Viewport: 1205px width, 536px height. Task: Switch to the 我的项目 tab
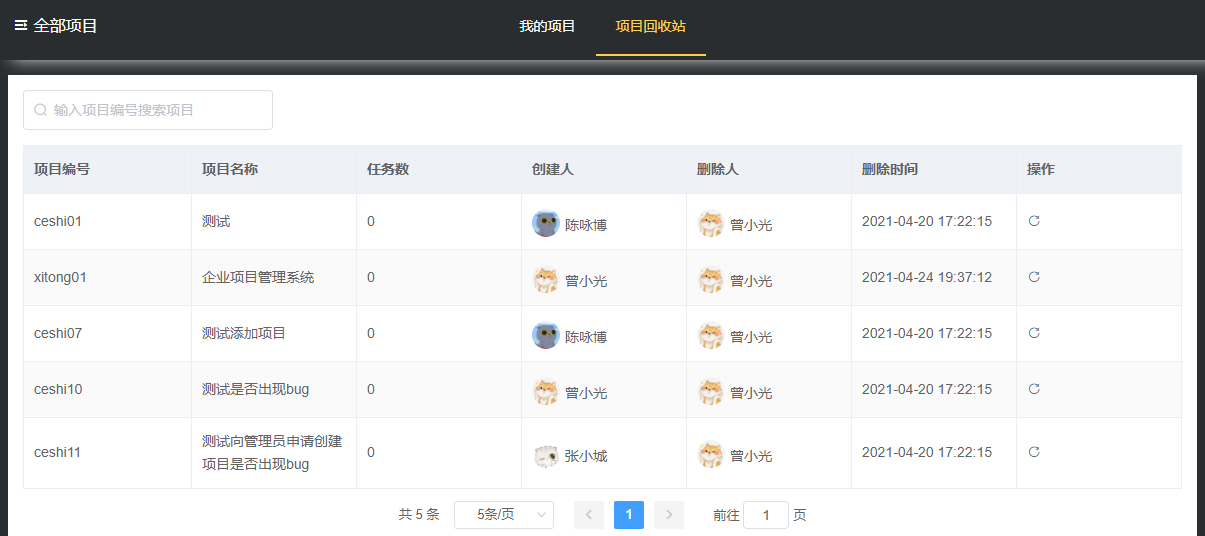pos(547,26)
